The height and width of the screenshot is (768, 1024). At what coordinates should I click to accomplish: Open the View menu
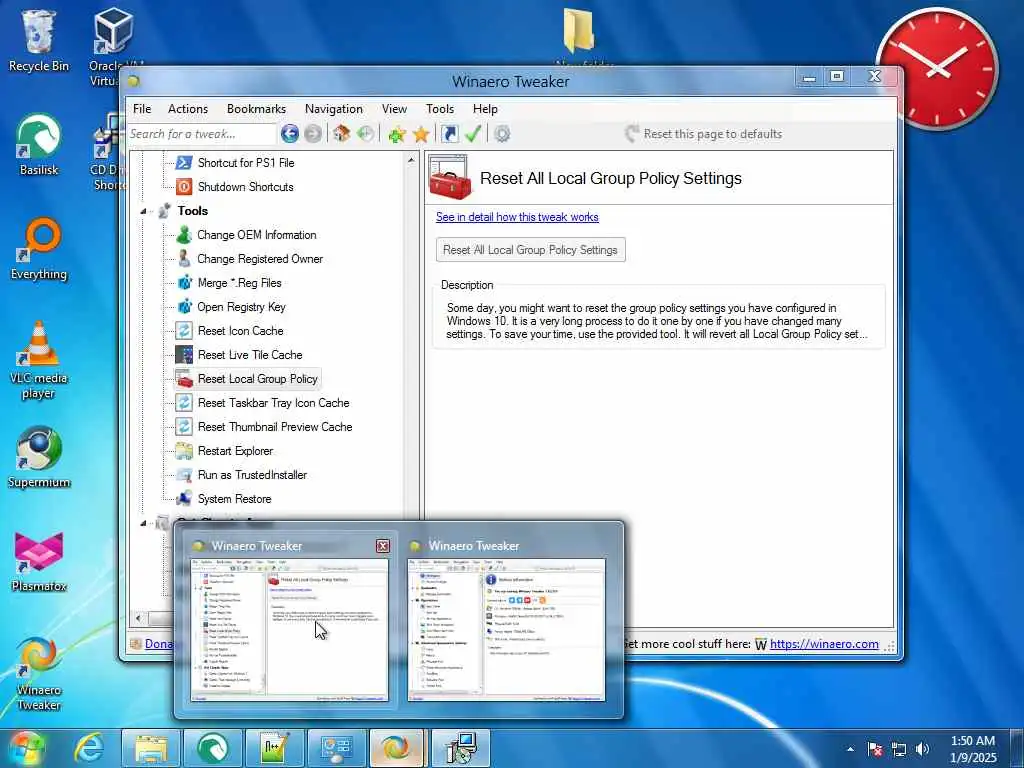click(x=394, y=109)
